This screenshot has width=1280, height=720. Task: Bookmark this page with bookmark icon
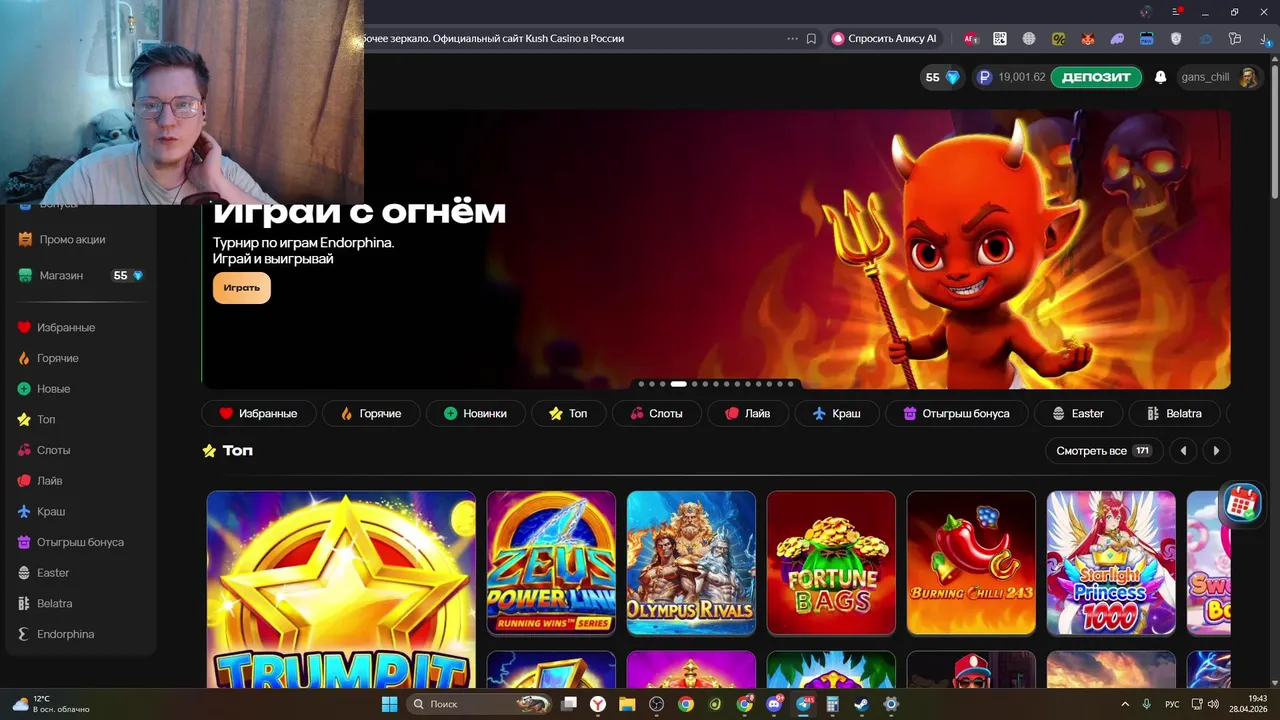811,39
